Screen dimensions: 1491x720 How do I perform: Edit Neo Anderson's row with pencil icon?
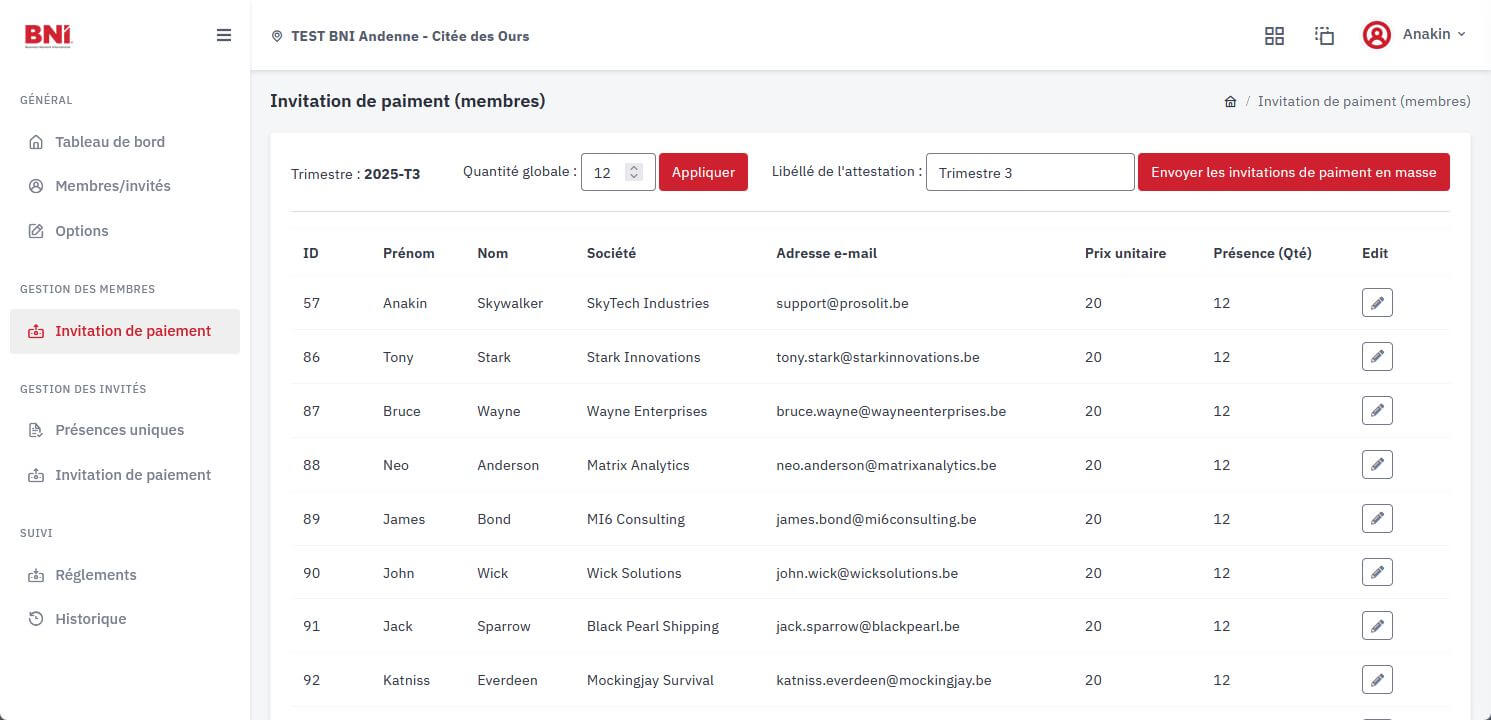[x=1377, y=465]
